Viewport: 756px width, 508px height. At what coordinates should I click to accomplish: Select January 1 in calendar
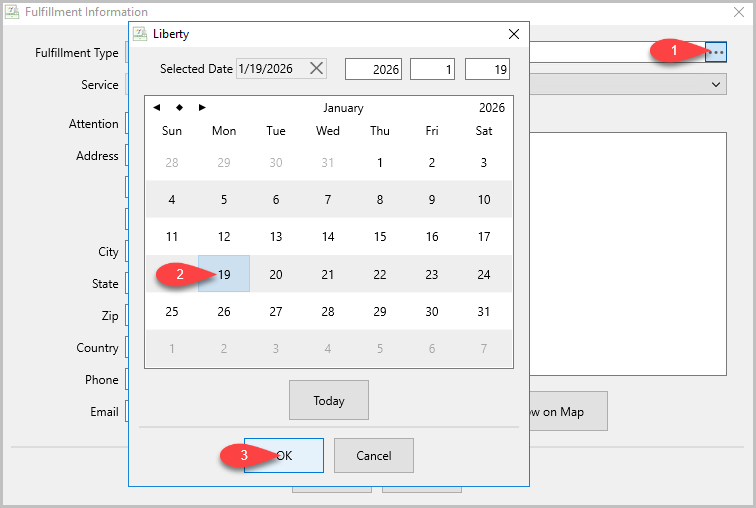coord(380,162)
